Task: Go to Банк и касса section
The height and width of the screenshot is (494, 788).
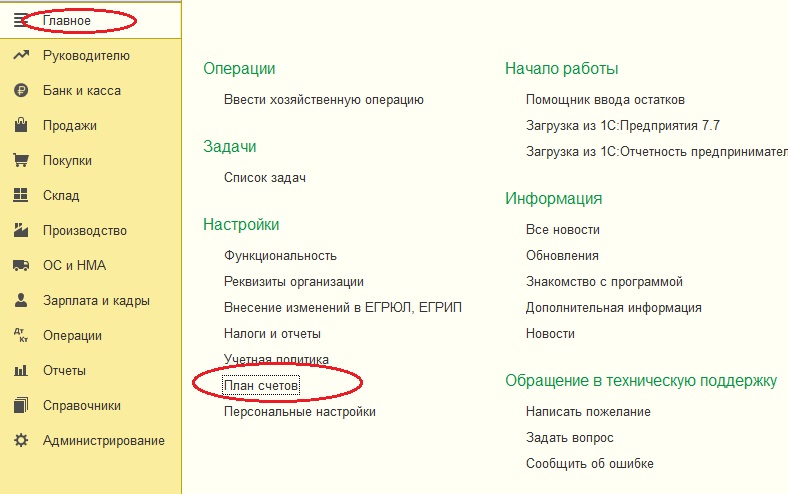Action: click(x=82, y=90)
